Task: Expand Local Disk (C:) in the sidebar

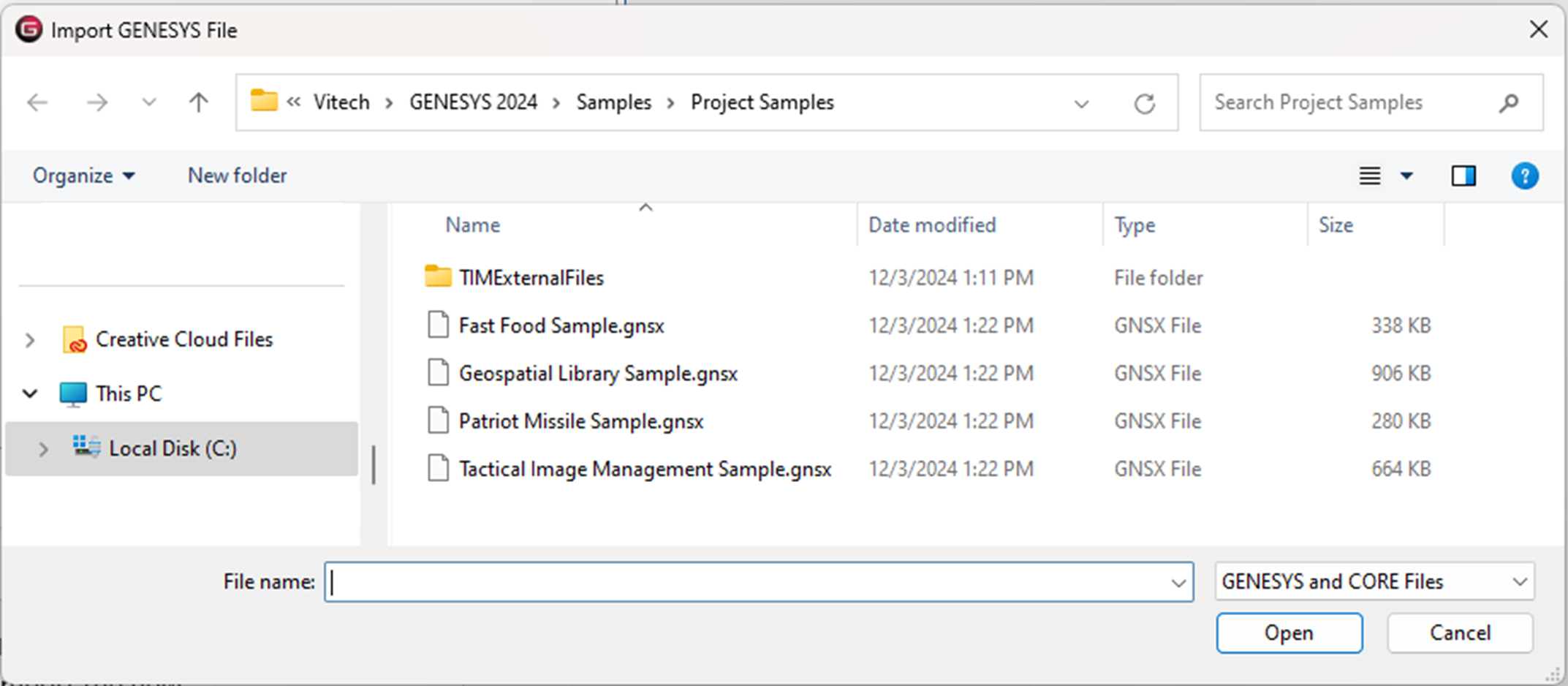Action: [42, 448]
